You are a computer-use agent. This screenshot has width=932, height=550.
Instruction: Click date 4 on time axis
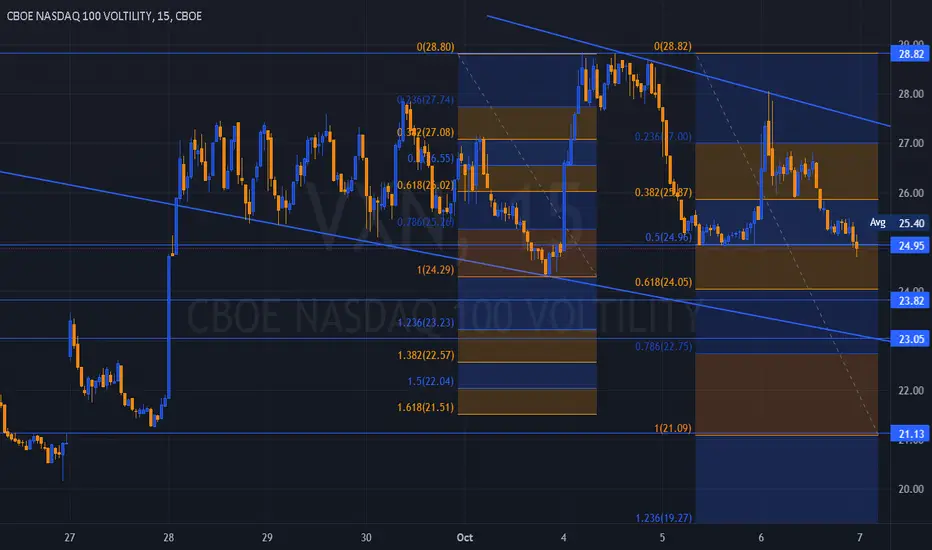click(x=563, y=538)
